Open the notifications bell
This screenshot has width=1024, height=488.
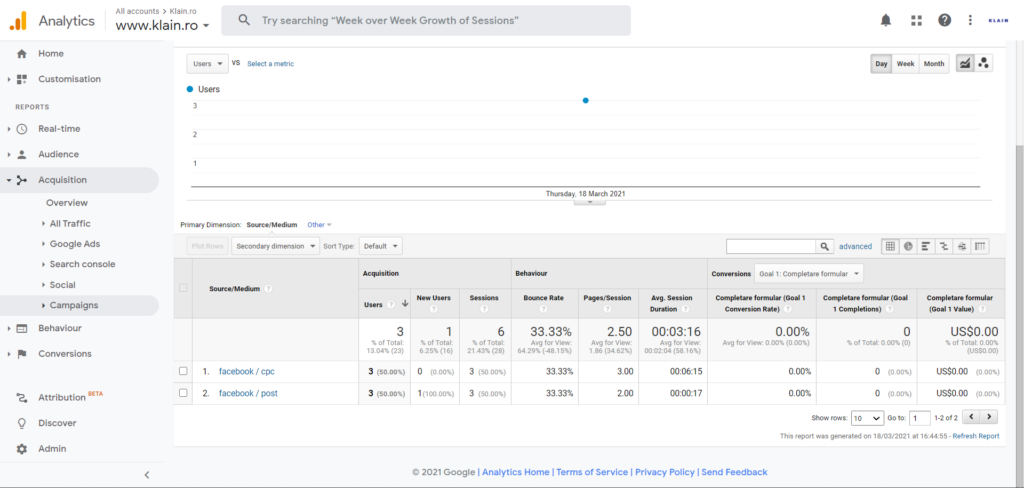click(886, 20)
